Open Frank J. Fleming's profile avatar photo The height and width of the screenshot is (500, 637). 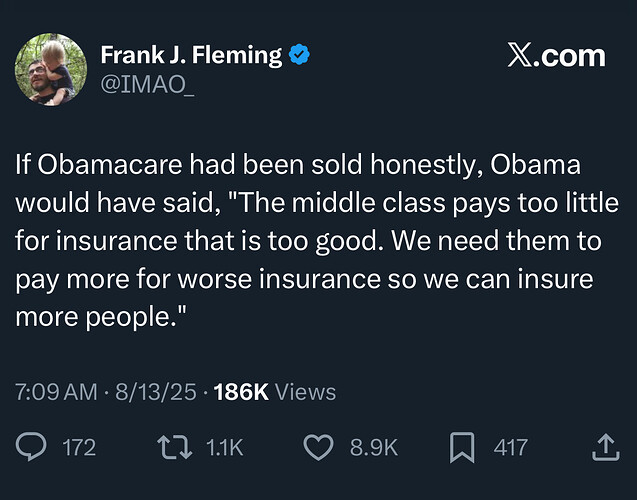[47, 69]
